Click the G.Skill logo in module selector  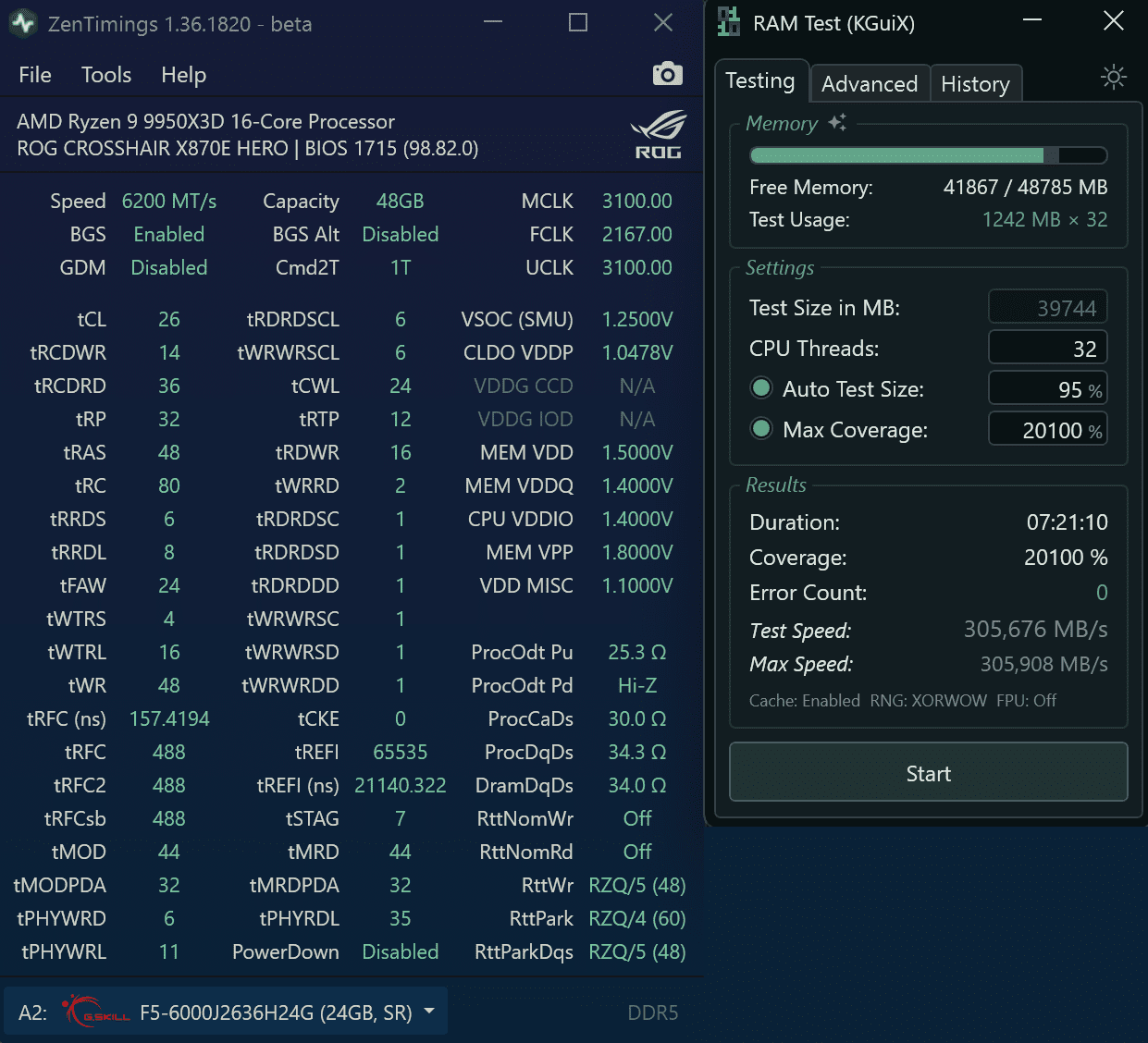[97, 1011]
